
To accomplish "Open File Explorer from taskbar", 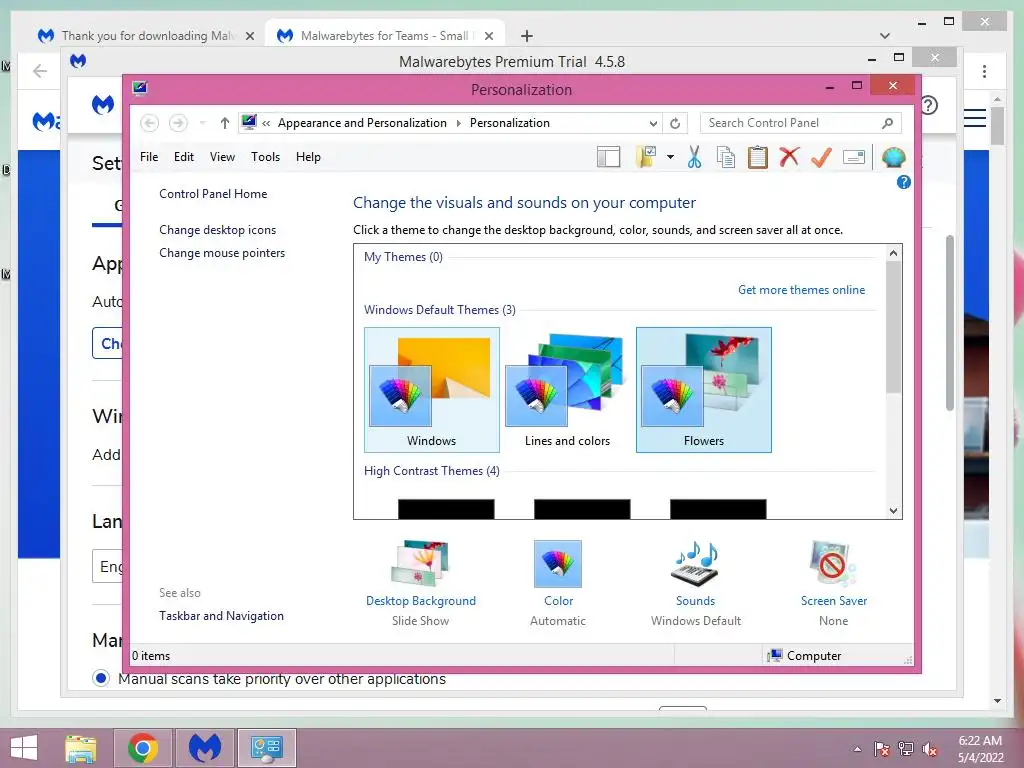I will [x=81, y=748].
